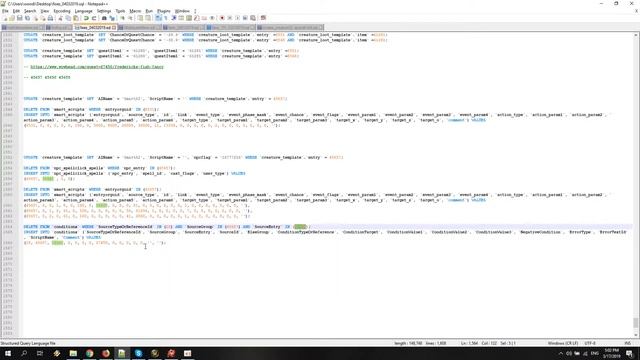
Task: Toggle the Function List panel
Action: (196, 18)
